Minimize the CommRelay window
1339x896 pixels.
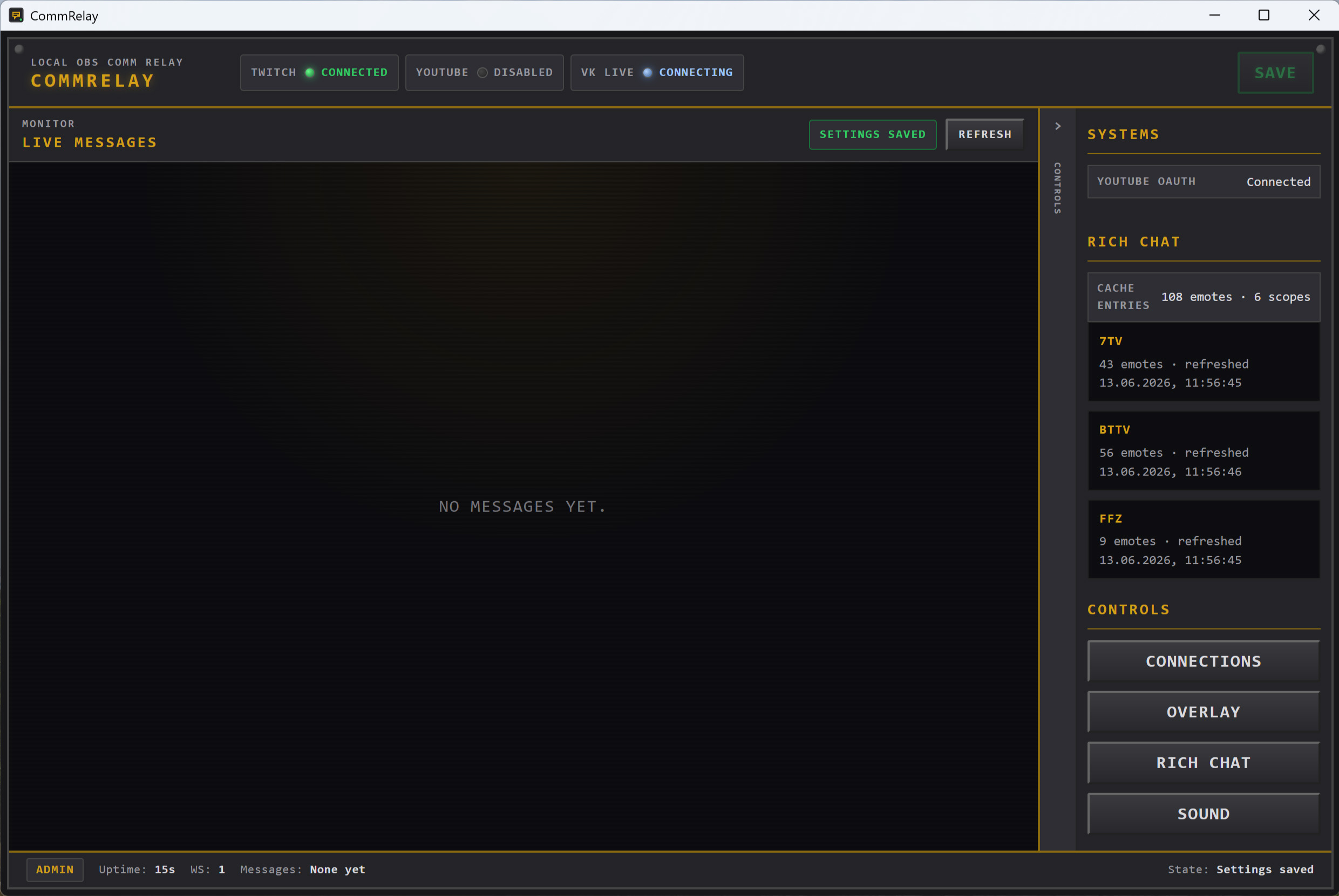pos(1215,16)
